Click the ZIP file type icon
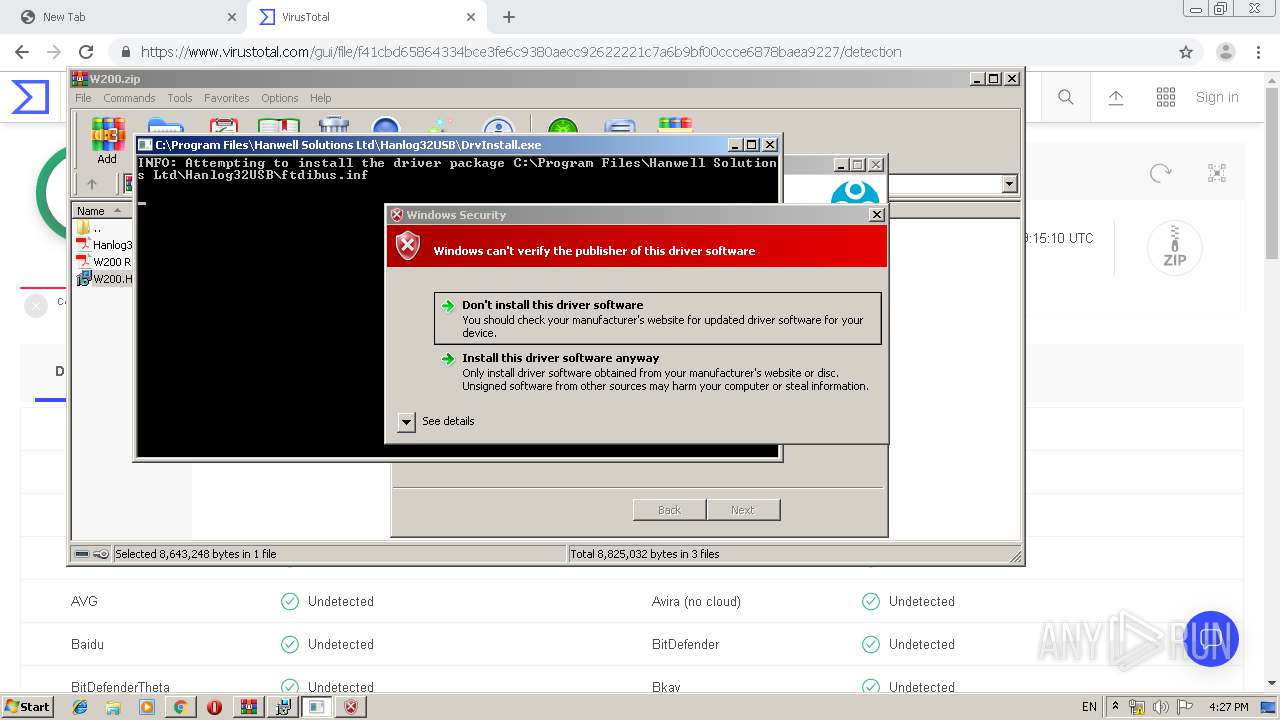1280x720 pixels. click(x=1174, y=248)
